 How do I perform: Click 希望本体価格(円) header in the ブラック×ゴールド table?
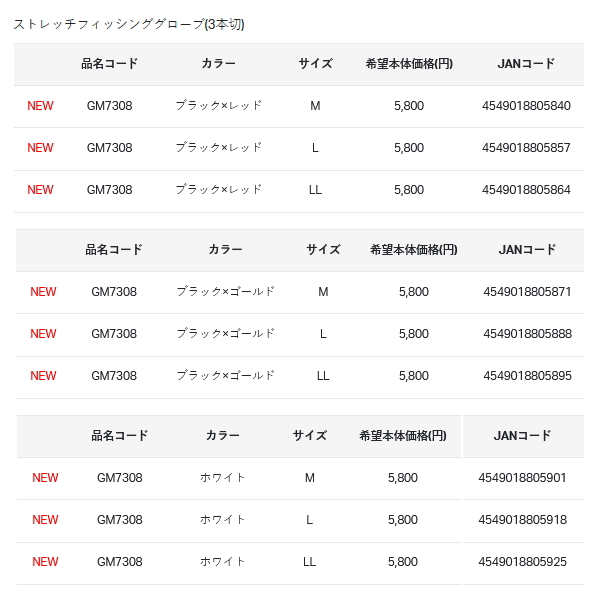click(413, 250)
